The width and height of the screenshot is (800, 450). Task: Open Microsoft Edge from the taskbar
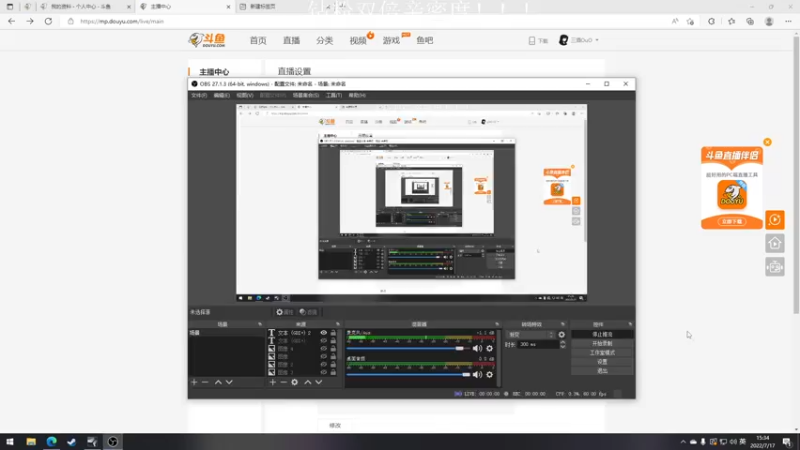52,441
